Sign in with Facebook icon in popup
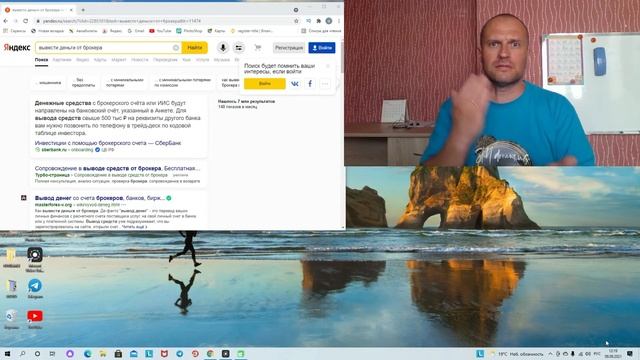Image resolution: width=640 pixels, height=360 pixels. pyautogui.click(x=310, y=84)
